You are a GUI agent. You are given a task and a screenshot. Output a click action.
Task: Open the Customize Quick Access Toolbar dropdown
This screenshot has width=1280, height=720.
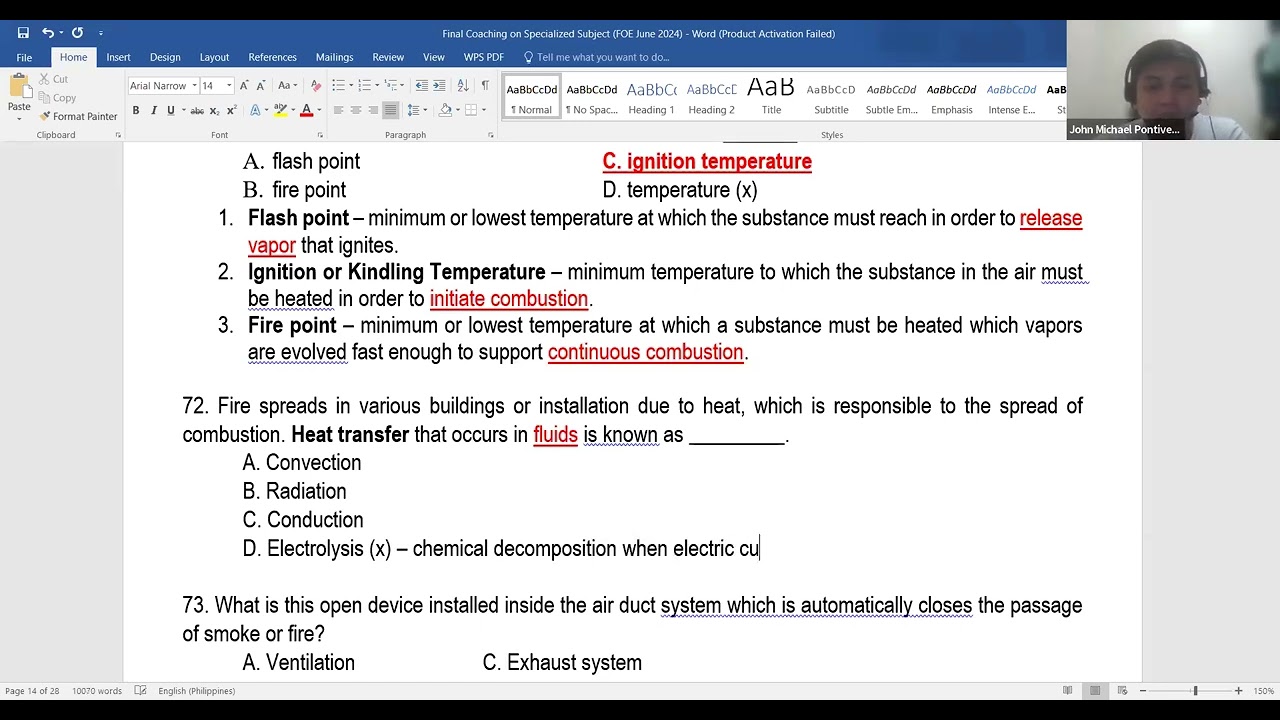101,33
